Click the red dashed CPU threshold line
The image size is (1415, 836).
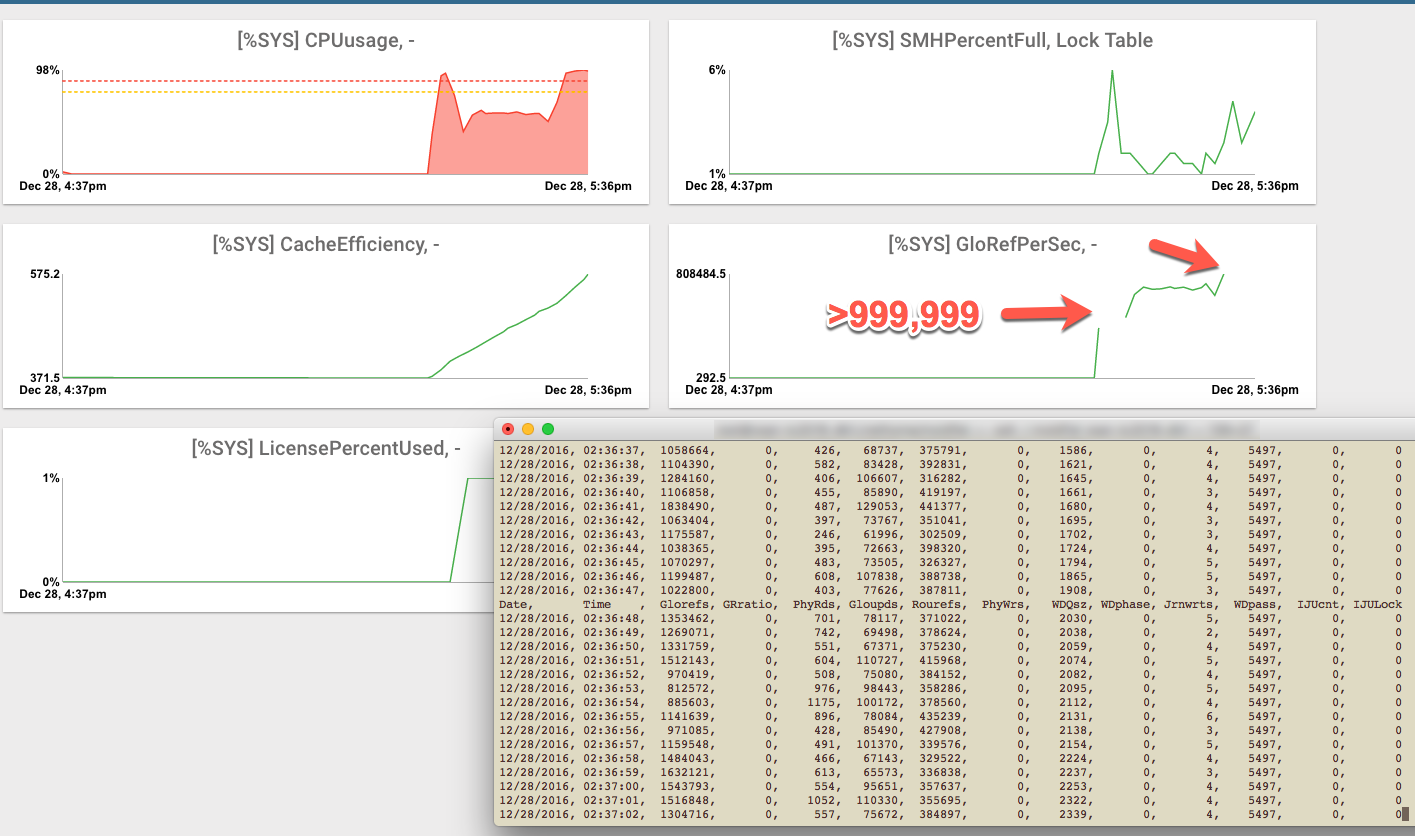250,81
